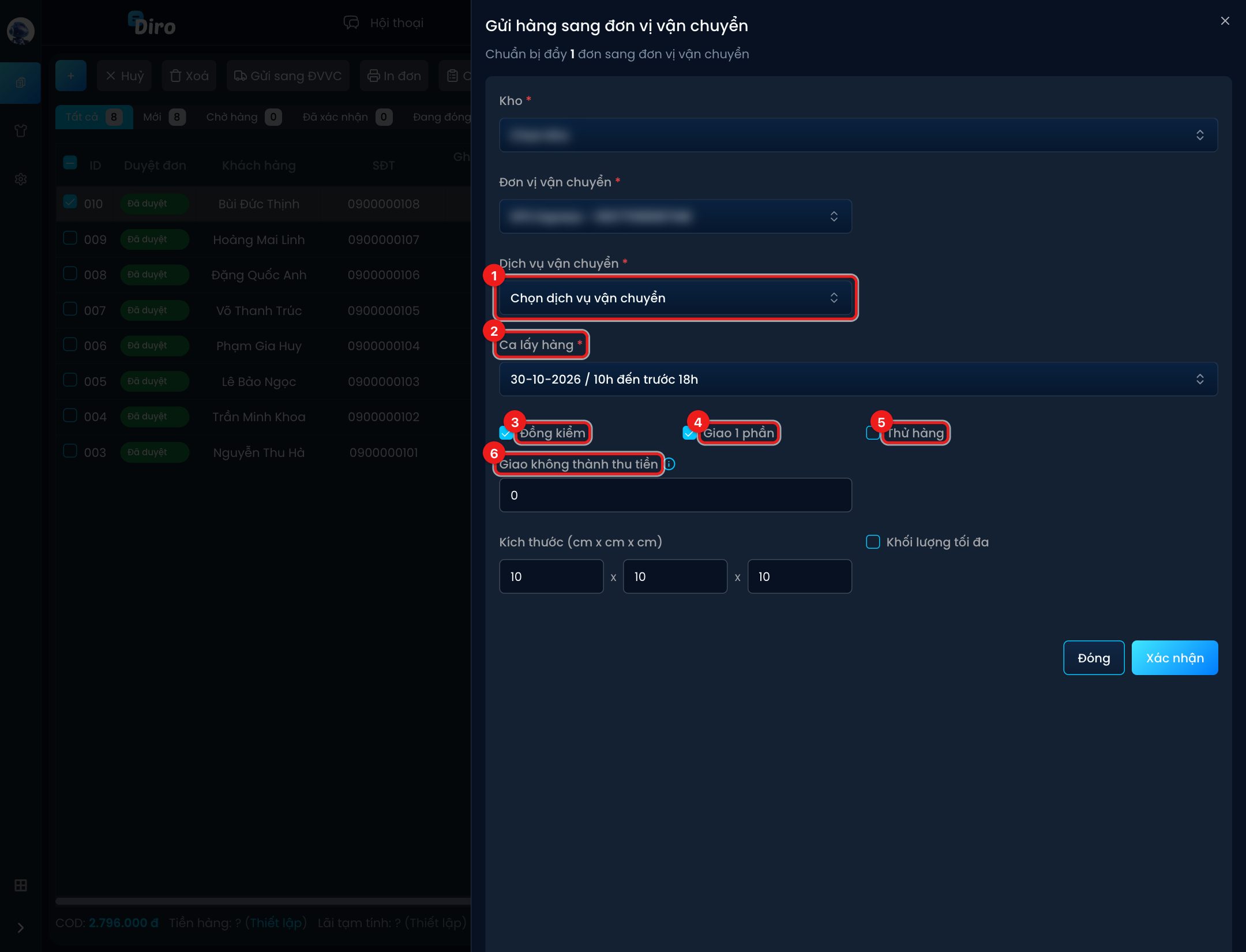
Task: Click customer name Hoàng Mai Linh
Action: (258, 239)
